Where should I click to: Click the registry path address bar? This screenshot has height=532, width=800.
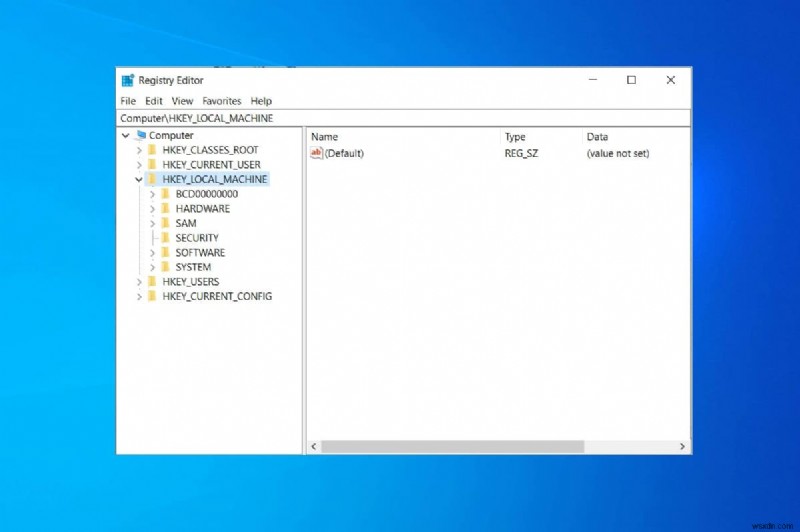coord(403,118)
